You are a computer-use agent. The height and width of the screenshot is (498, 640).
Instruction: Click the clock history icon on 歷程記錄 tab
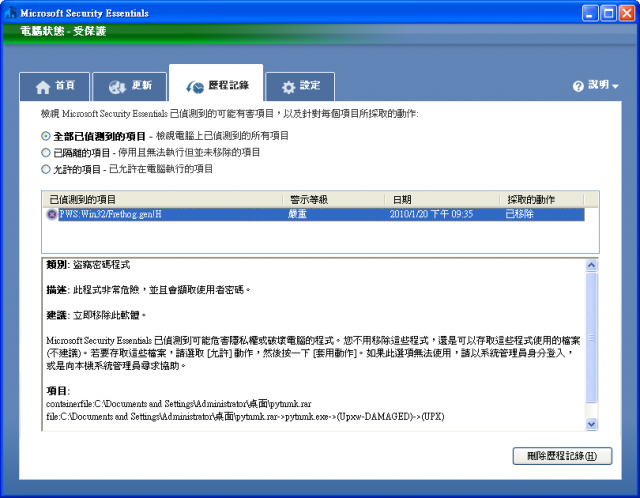195,87
